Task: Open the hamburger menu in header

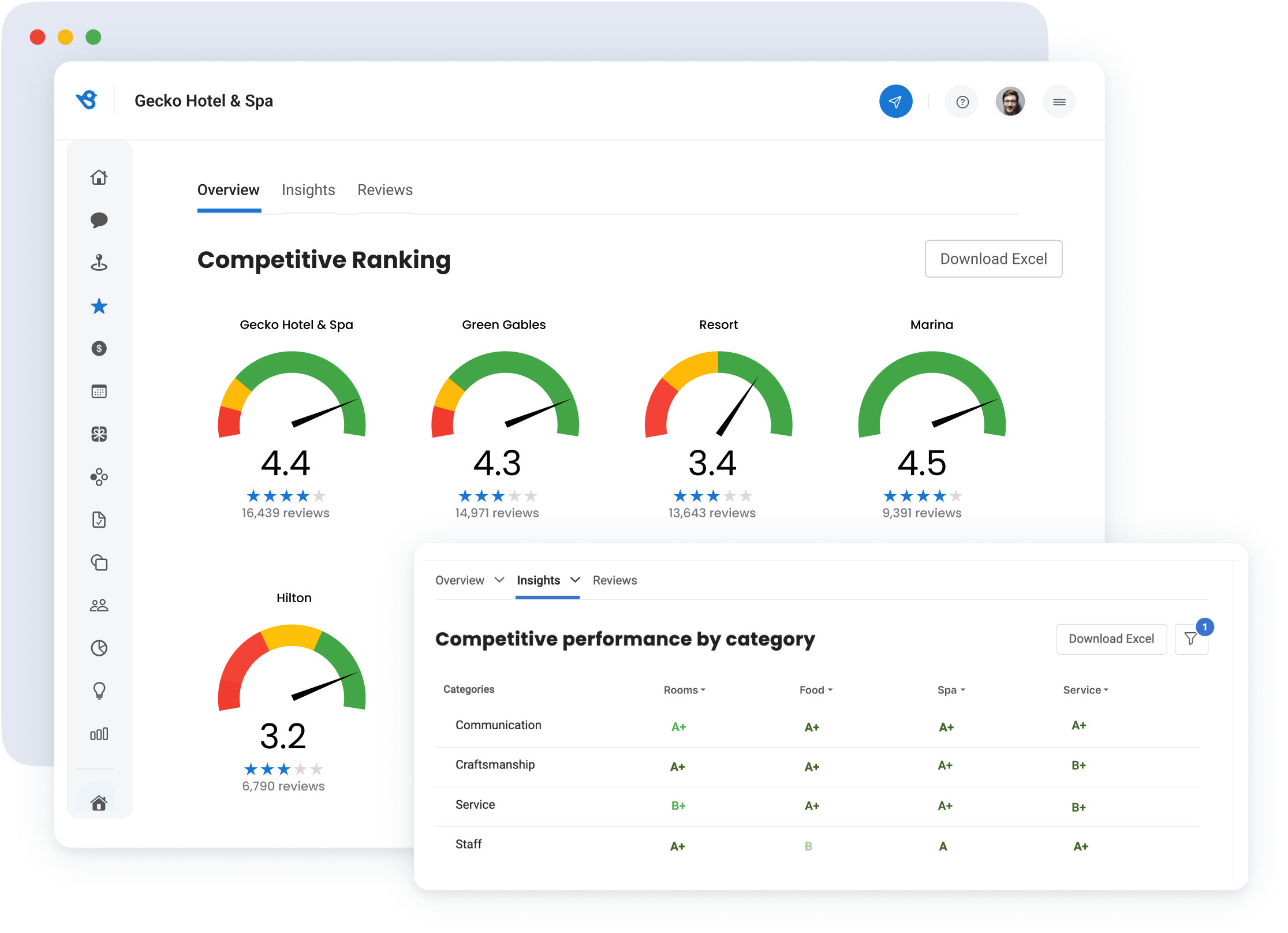Action: pyautogui.click(x=1059, y=102)
